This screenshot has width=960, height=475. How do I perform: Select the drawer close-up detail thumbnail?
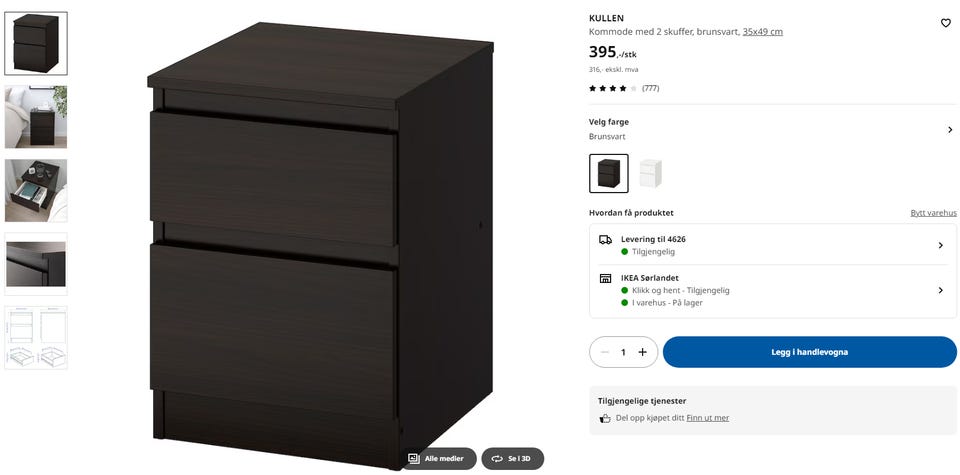[x=36, y=264]
